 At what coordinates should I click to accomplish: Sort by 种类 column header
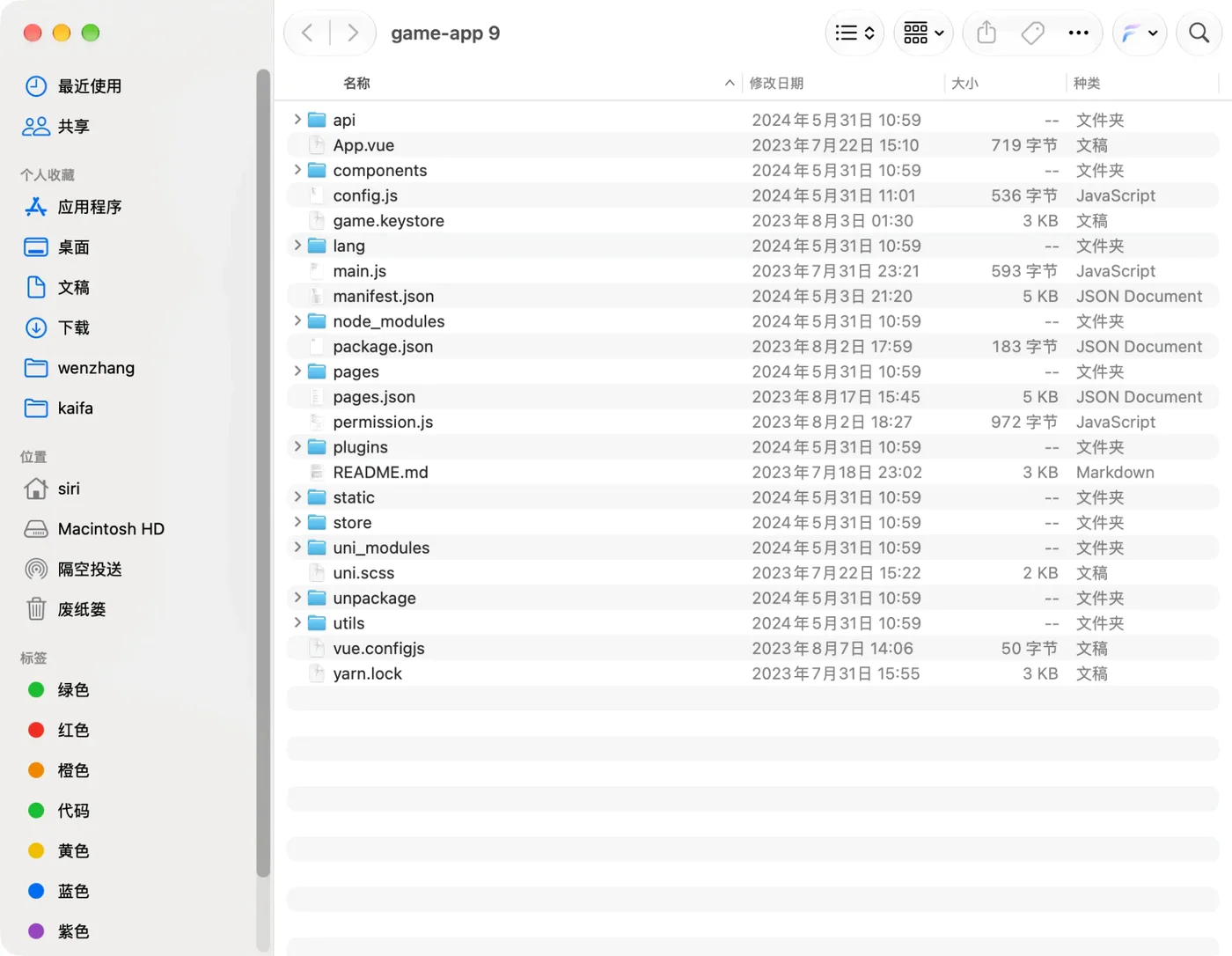pos(1087,84)
